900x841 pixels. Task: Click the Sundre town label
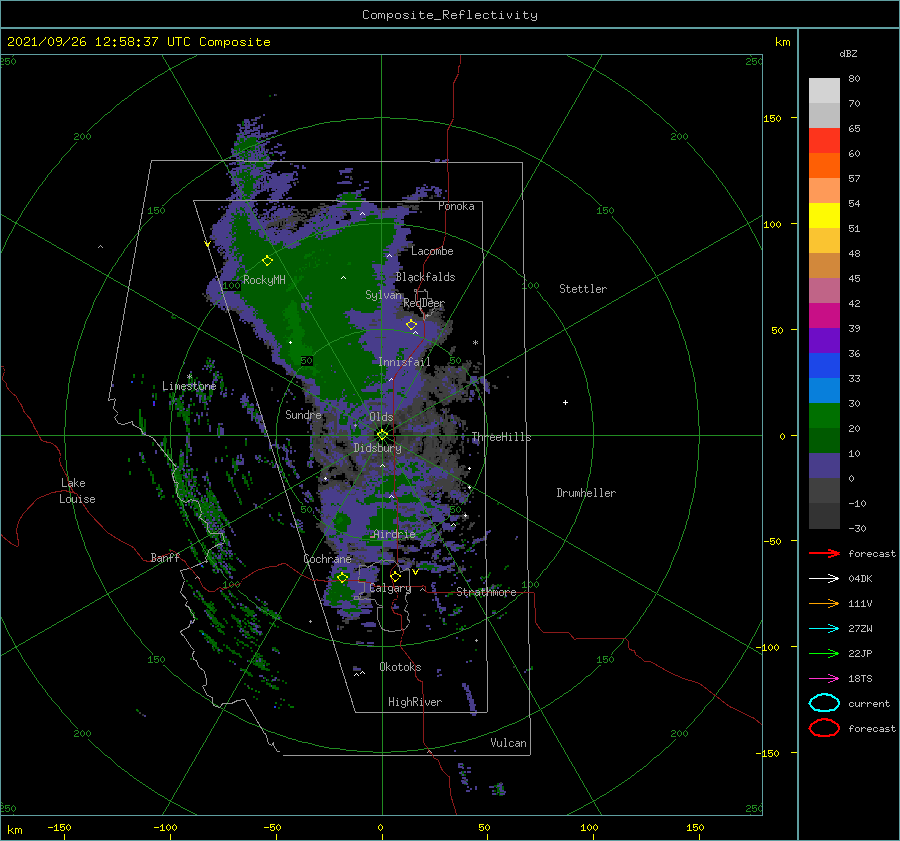pos(303,414)
